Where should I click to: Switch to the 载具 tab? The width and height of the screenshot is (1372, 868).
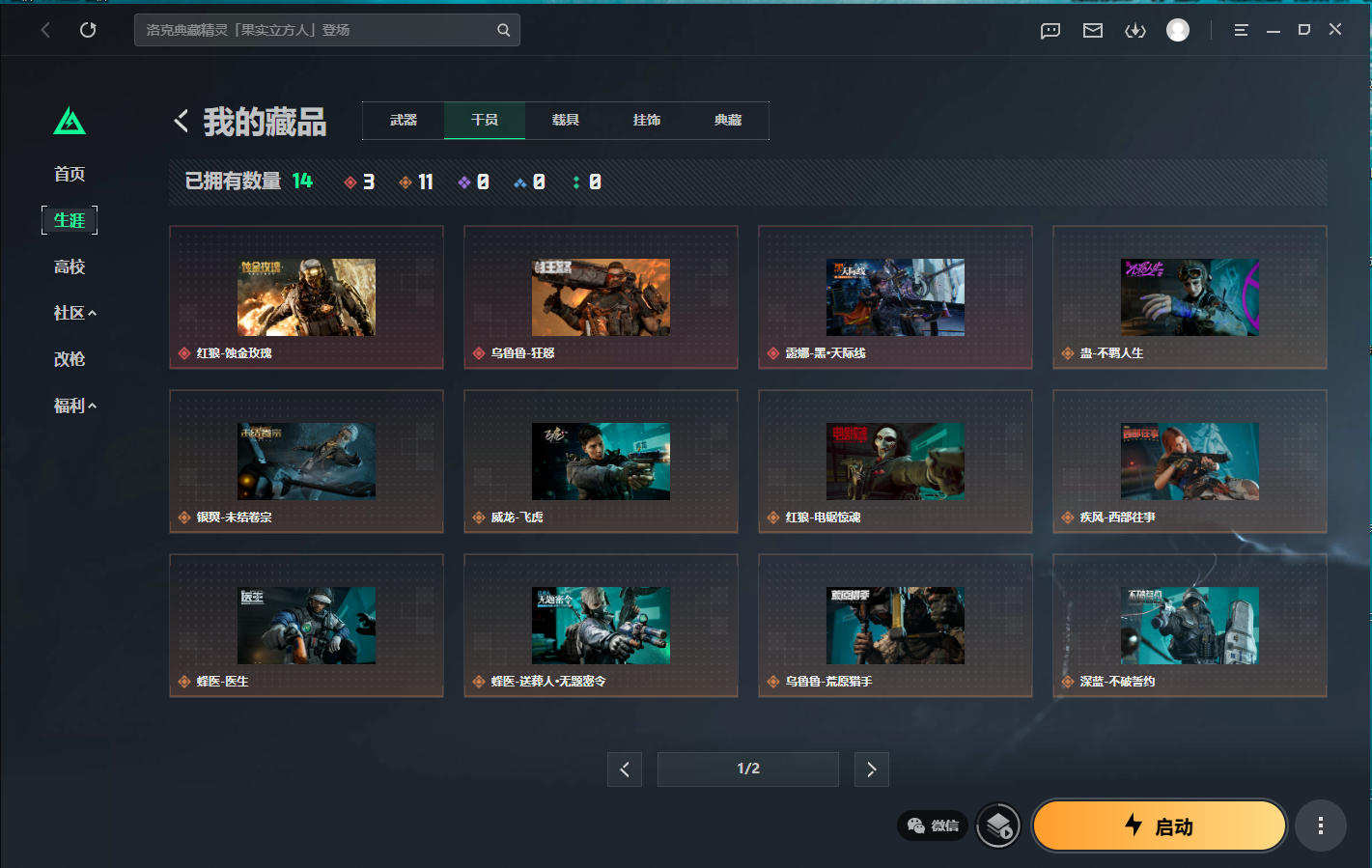566,121
